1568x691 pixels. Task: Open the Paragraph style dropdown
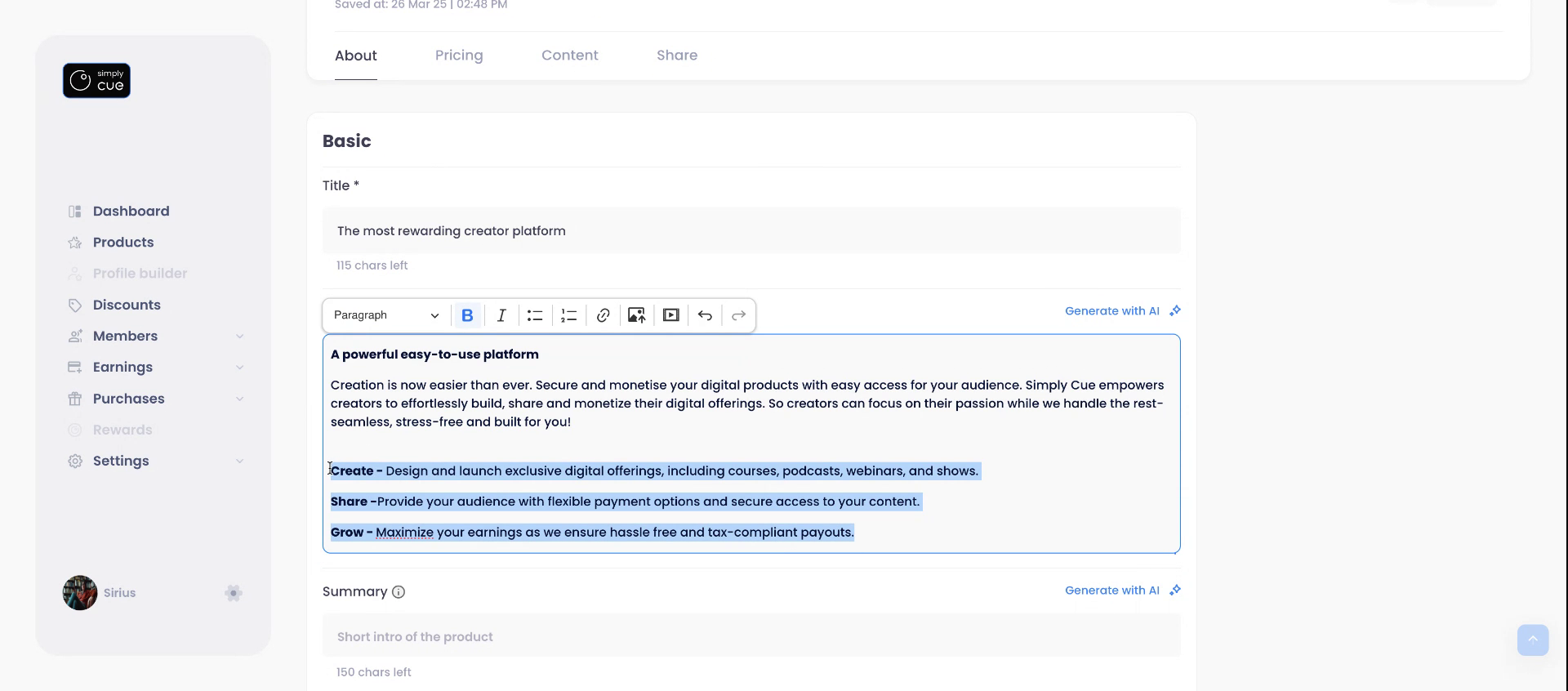tap(386, 315)
